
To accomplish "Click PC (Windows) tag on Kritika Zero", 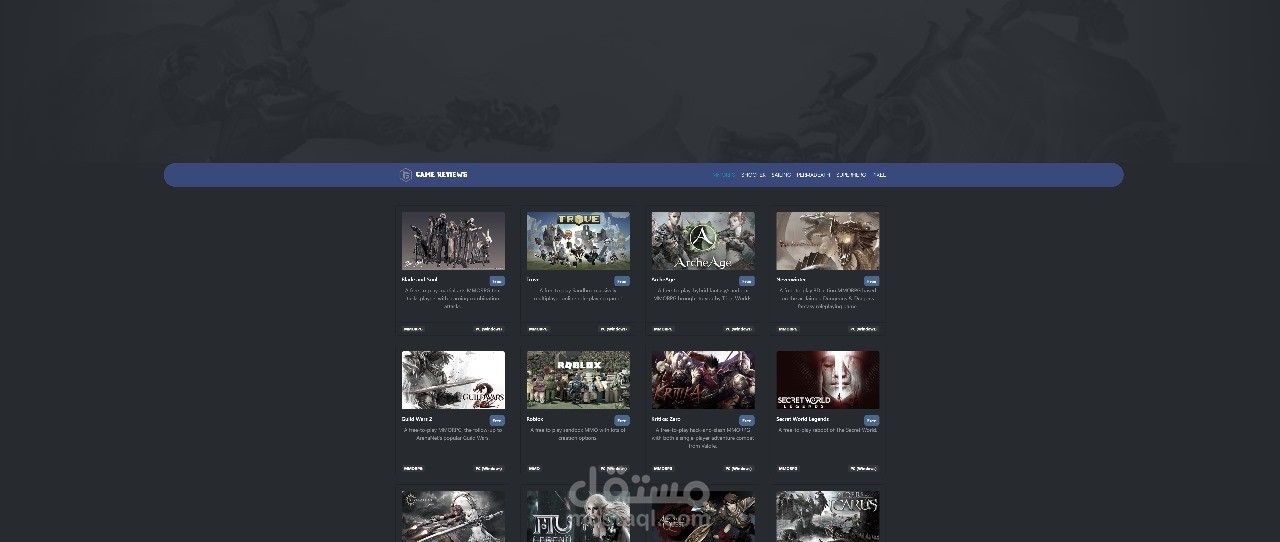I will click(739, 468).
